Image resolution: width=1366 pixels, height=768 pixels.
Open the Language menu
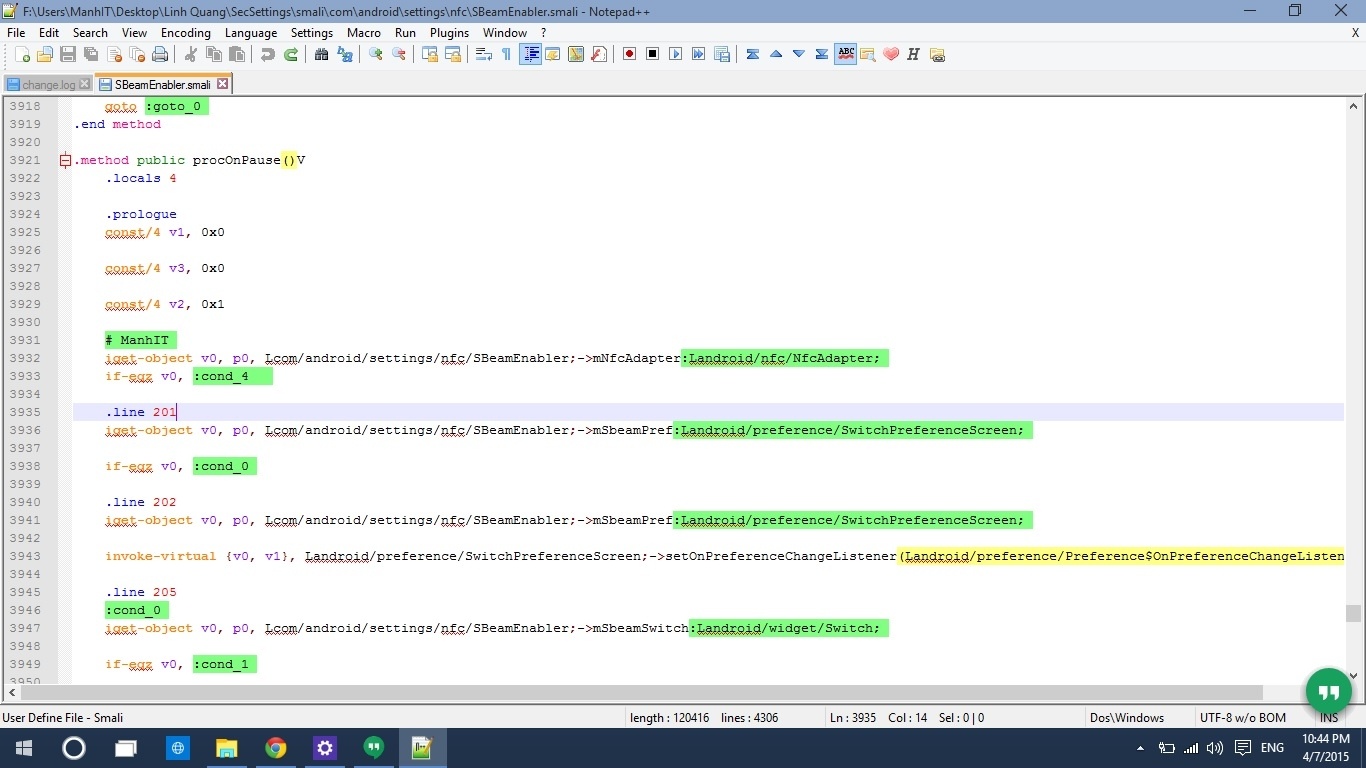tap(250, 32)
